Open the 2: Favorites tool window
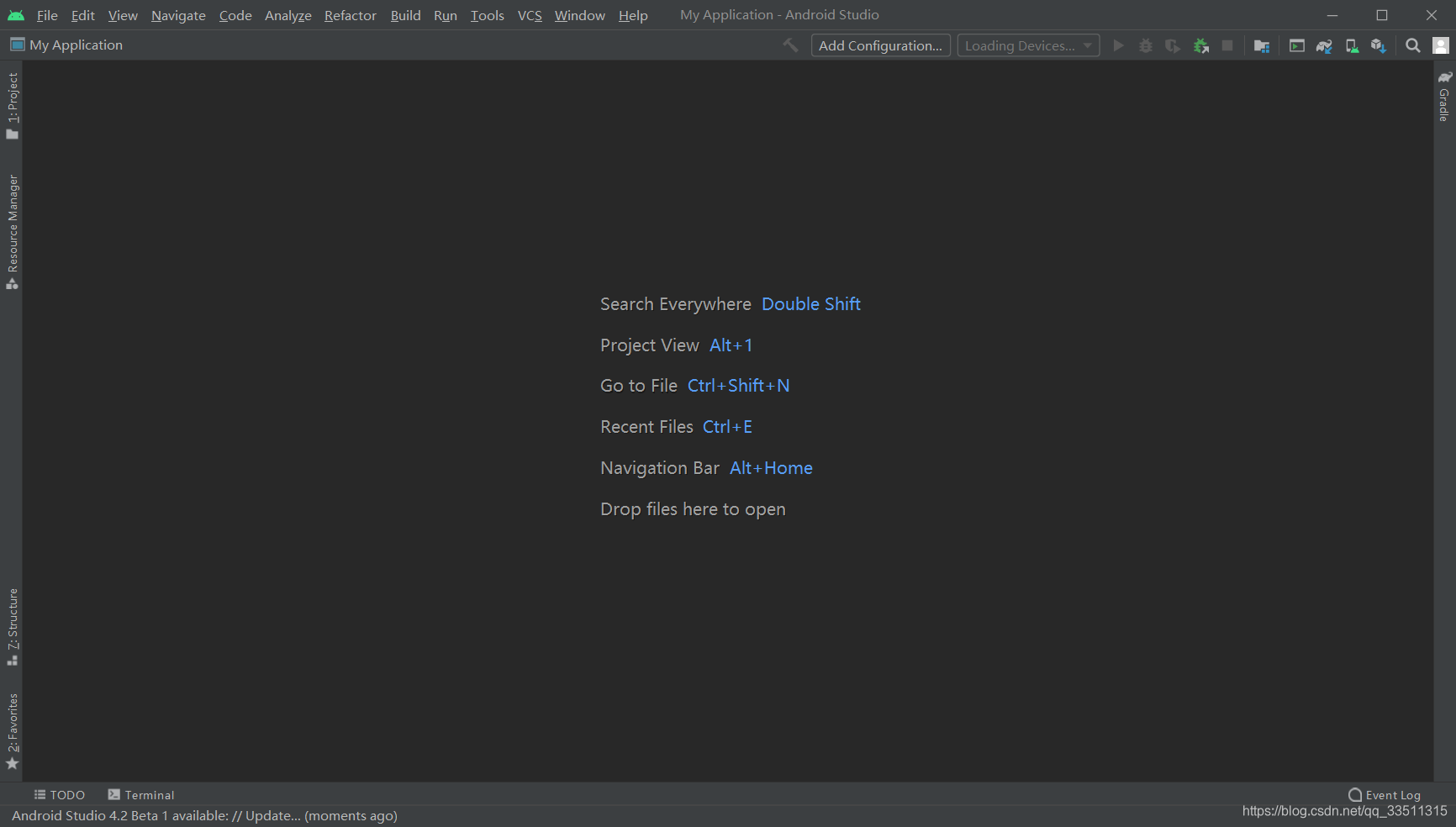Screen dimensions: 1456x827 [x=12, y=731]
